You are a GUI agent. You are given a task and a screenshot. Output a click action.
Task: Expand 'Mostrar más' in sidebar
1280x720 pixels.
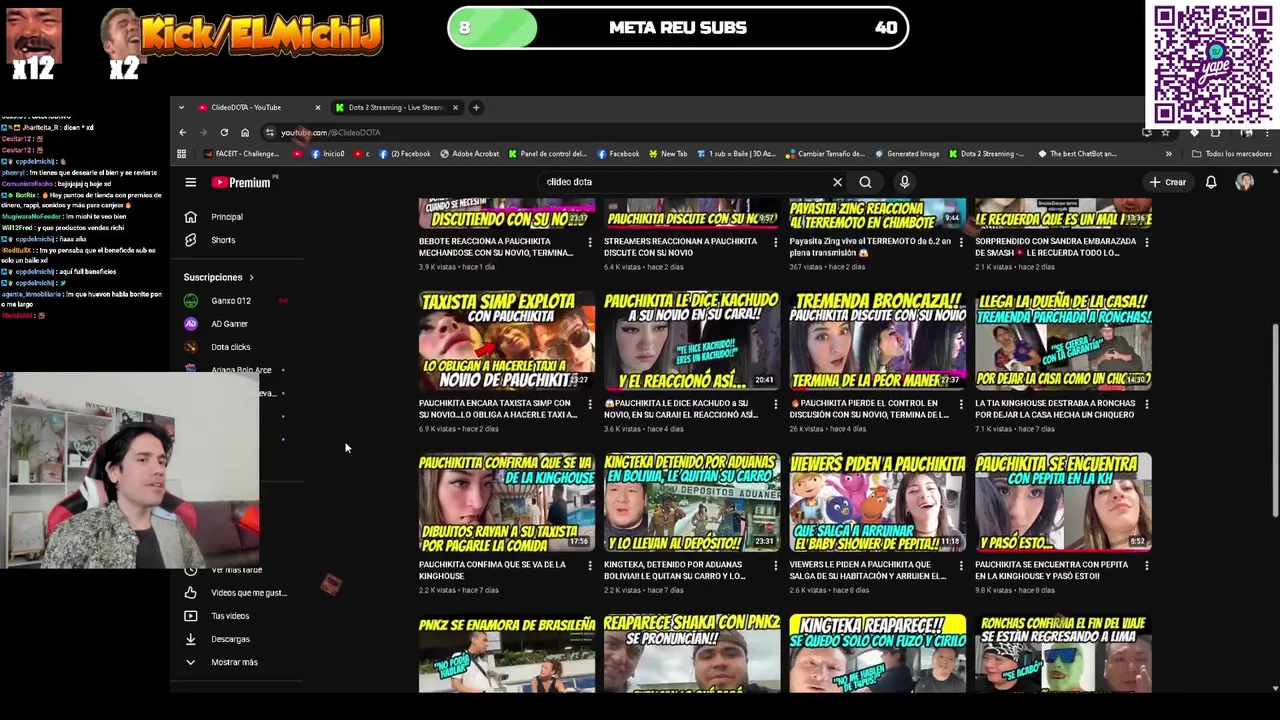[234, 662]
